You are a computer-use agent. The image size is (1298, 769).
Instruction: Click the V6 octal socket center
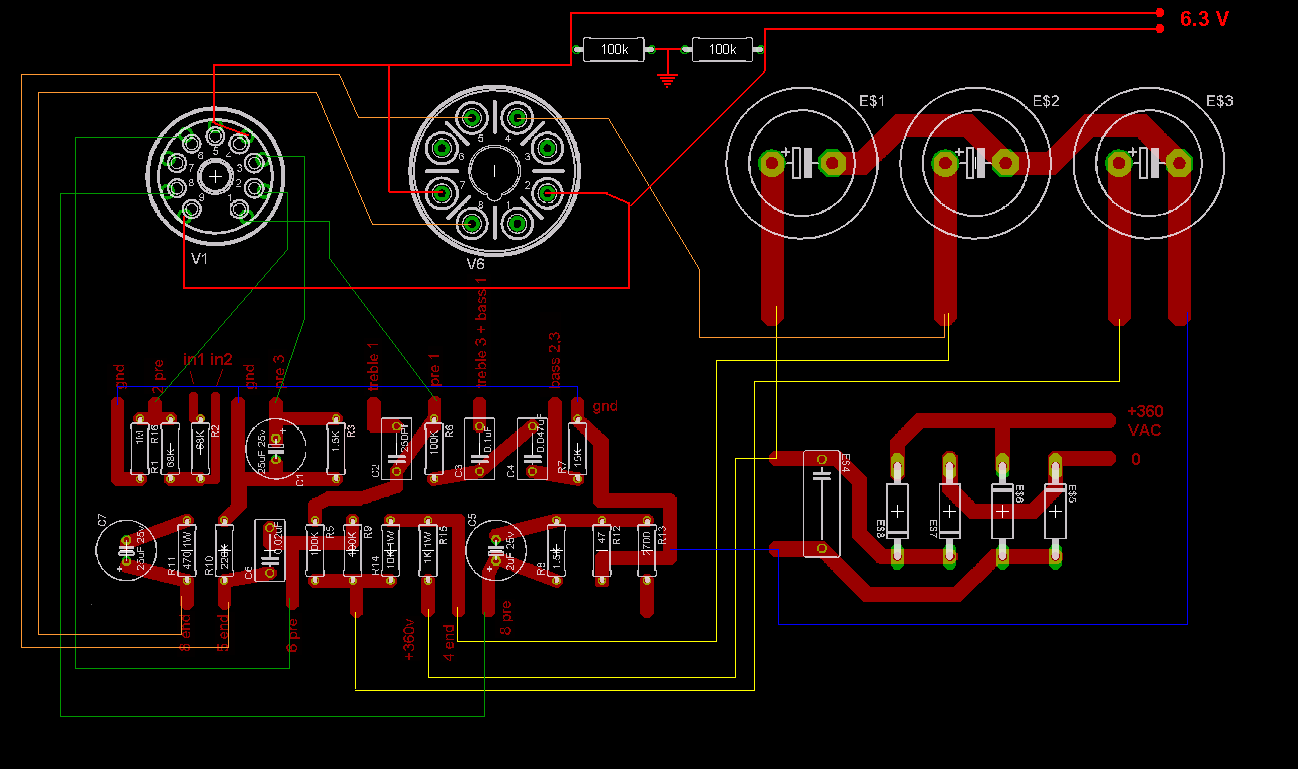coord(494,173)
